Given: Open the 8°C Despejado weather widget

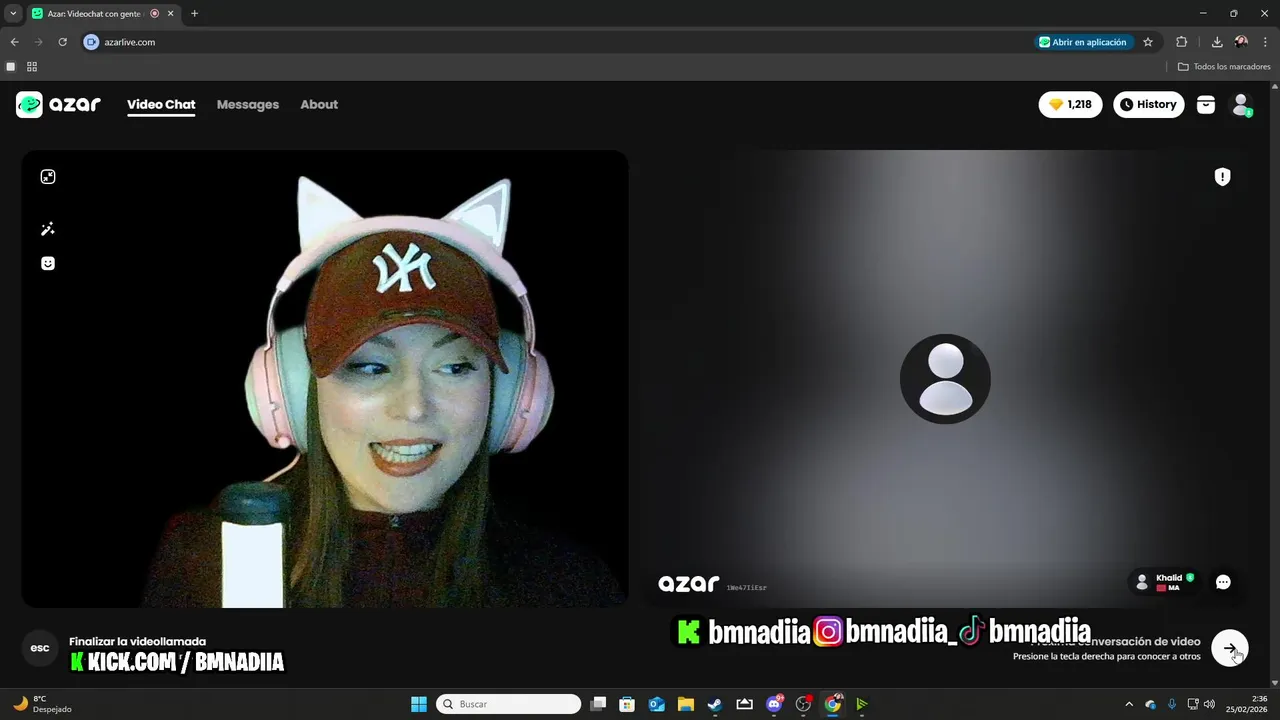Looking at the screenshot, I should (x=42, y=704).
